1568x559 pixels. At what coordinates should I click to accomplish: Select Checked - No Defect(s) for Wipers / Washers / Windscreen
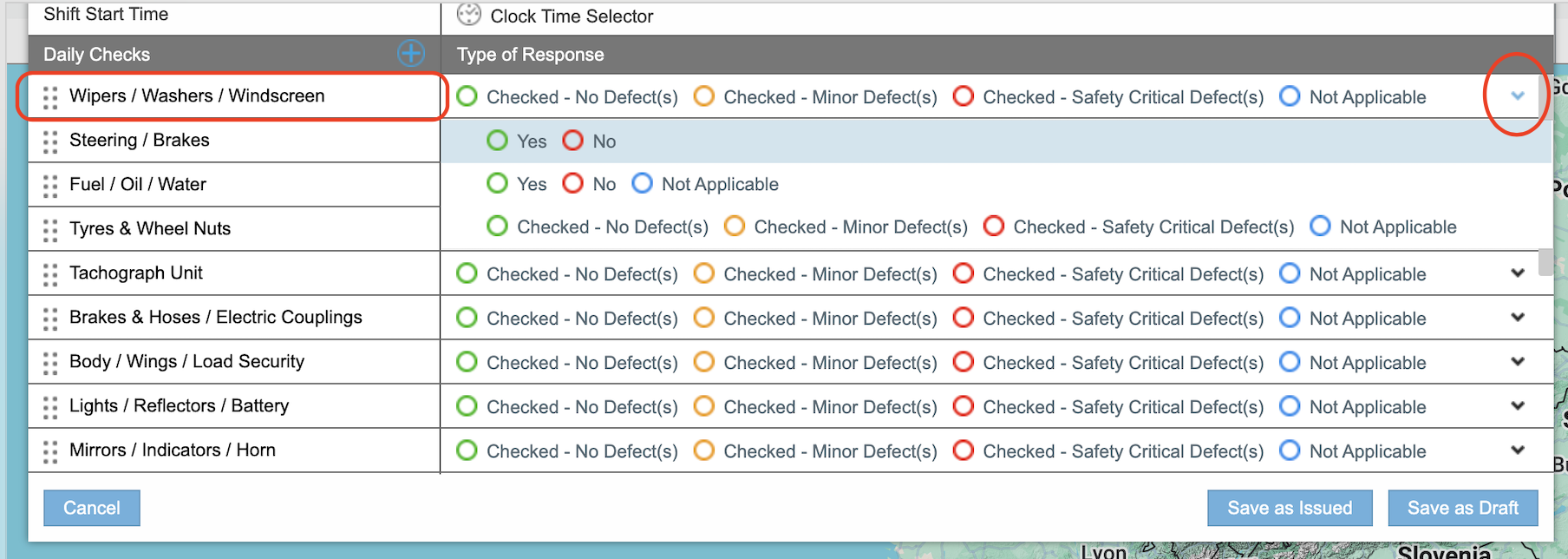(467, 96)
